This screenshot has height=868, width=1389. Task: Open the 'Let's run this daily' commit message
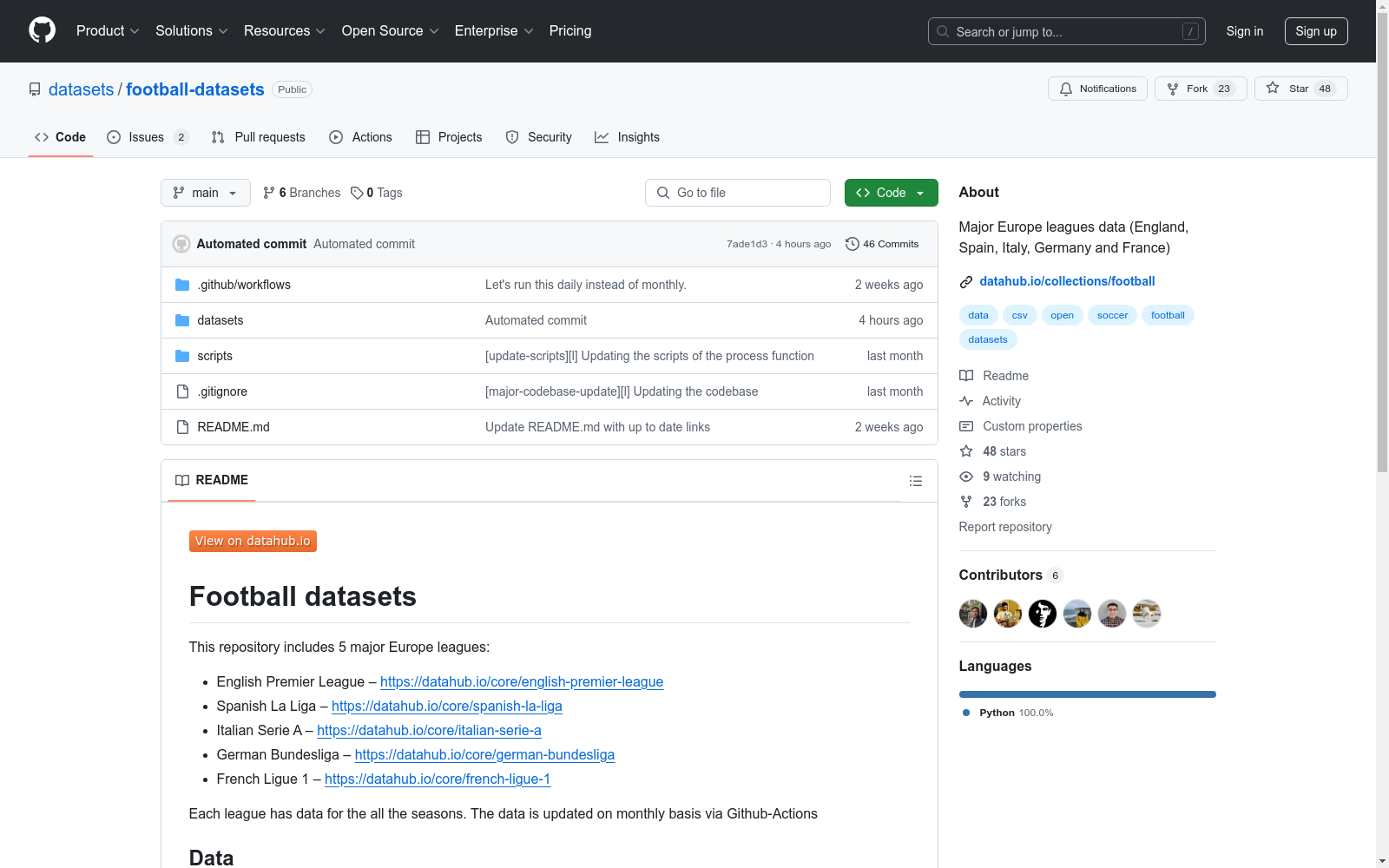586,285
